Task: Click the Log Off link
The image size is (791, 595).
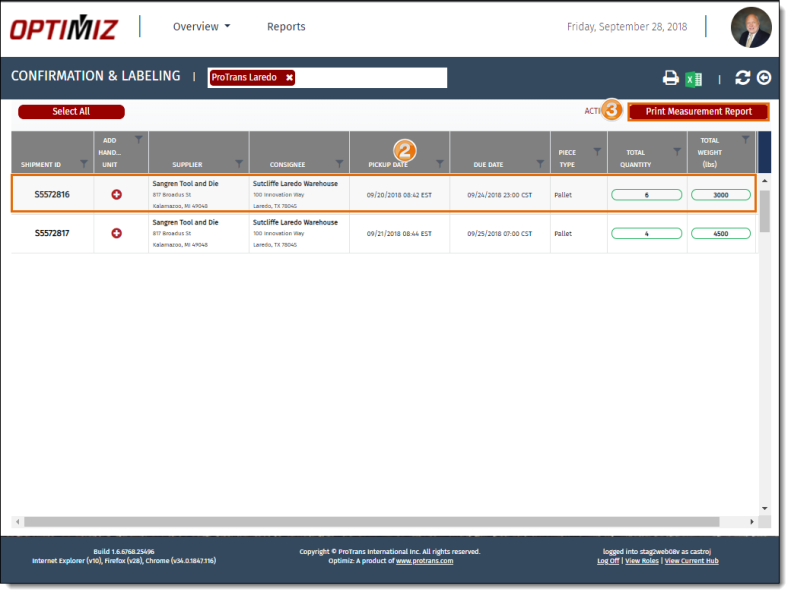Action: pyautogui.click(x=608, y=561)
